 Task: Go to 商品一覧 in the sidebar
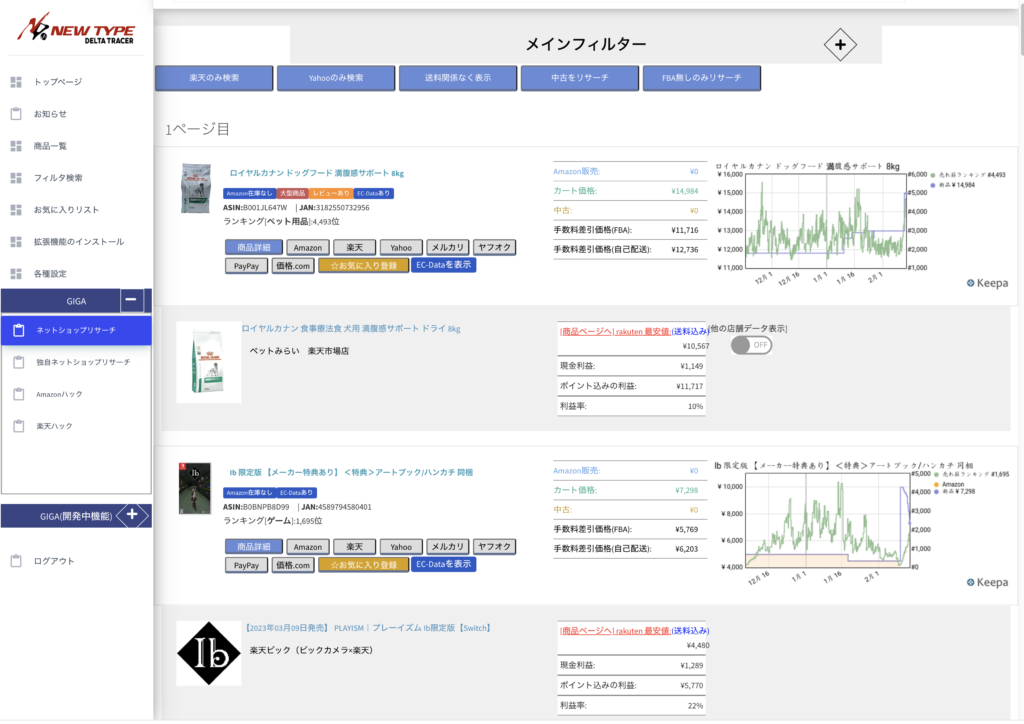(x=50, y=146)
